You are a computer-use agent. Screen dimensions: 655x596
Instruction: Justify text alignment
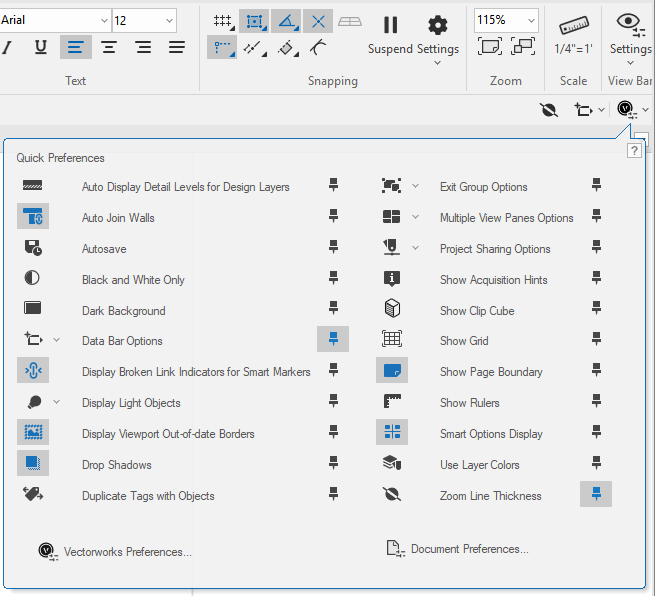(x=177, y=47)
